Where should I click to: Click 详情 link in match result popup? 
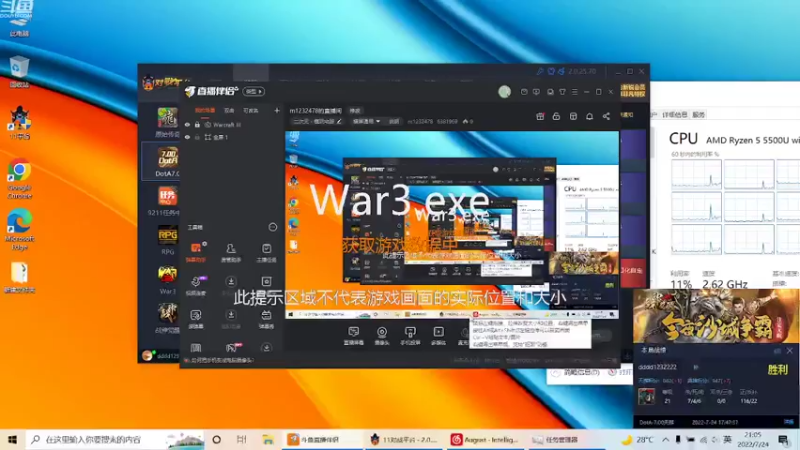point(789,422)
